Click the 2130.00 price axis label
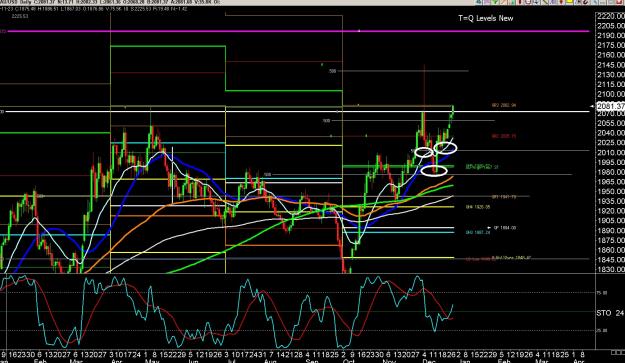625x363 pixels. 611,75
